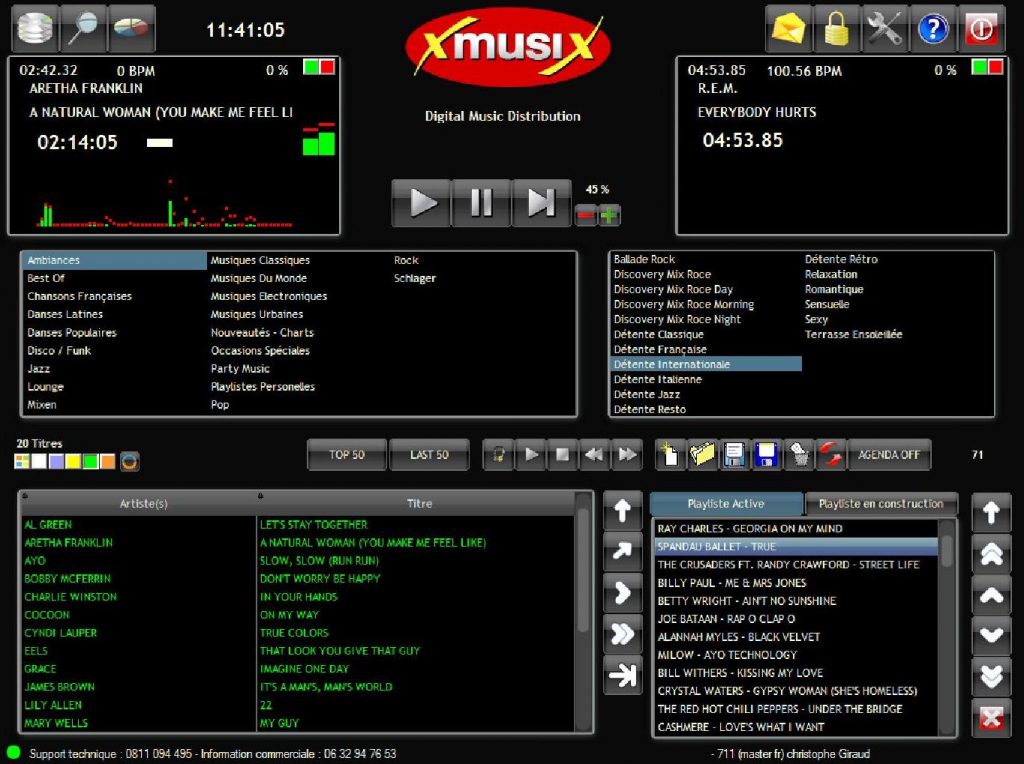The width and height of the screenshot is (1024, 764).
Task: Select SPANDAU BALLET - TRUE in the playlist
Action: pos(797,547)
